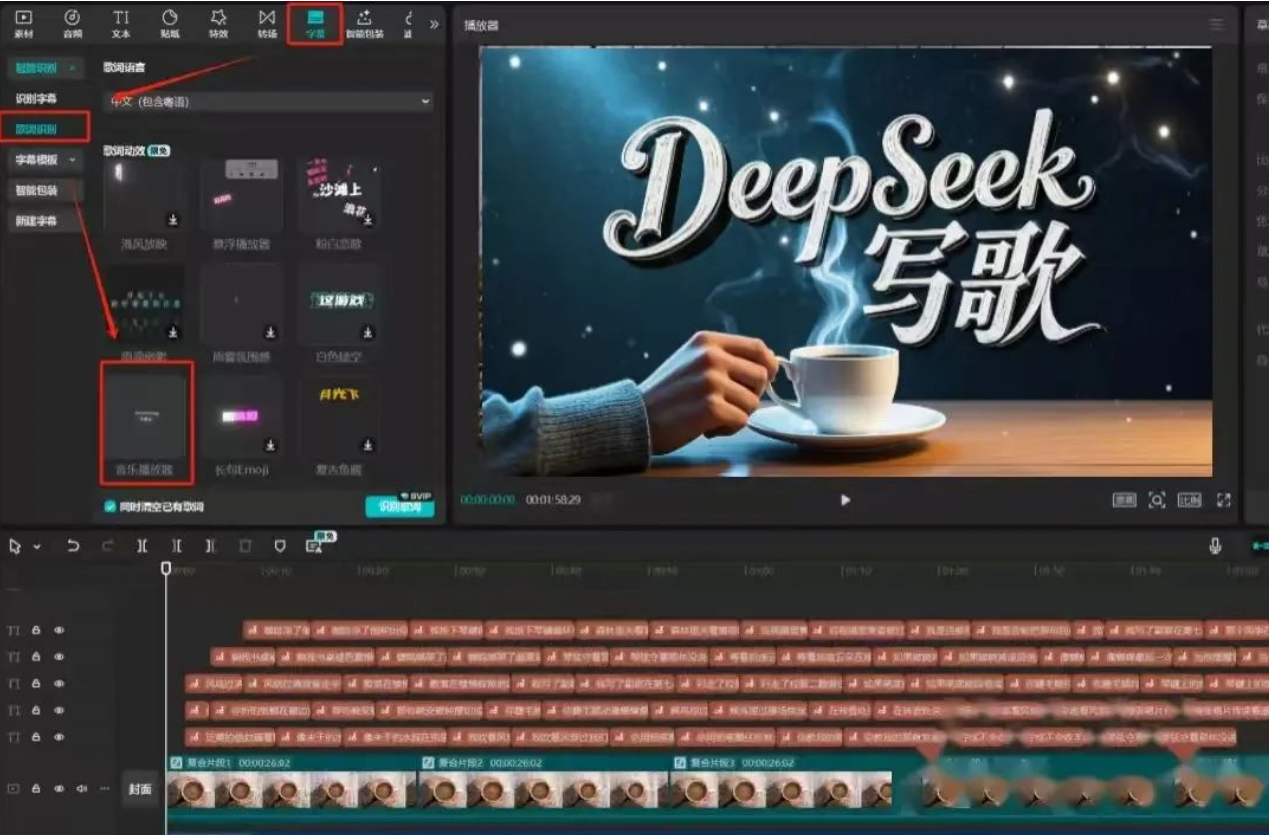The width and height of the screenshot is (1269, 835).
Task: Open main video track more options
Action: 103,789
